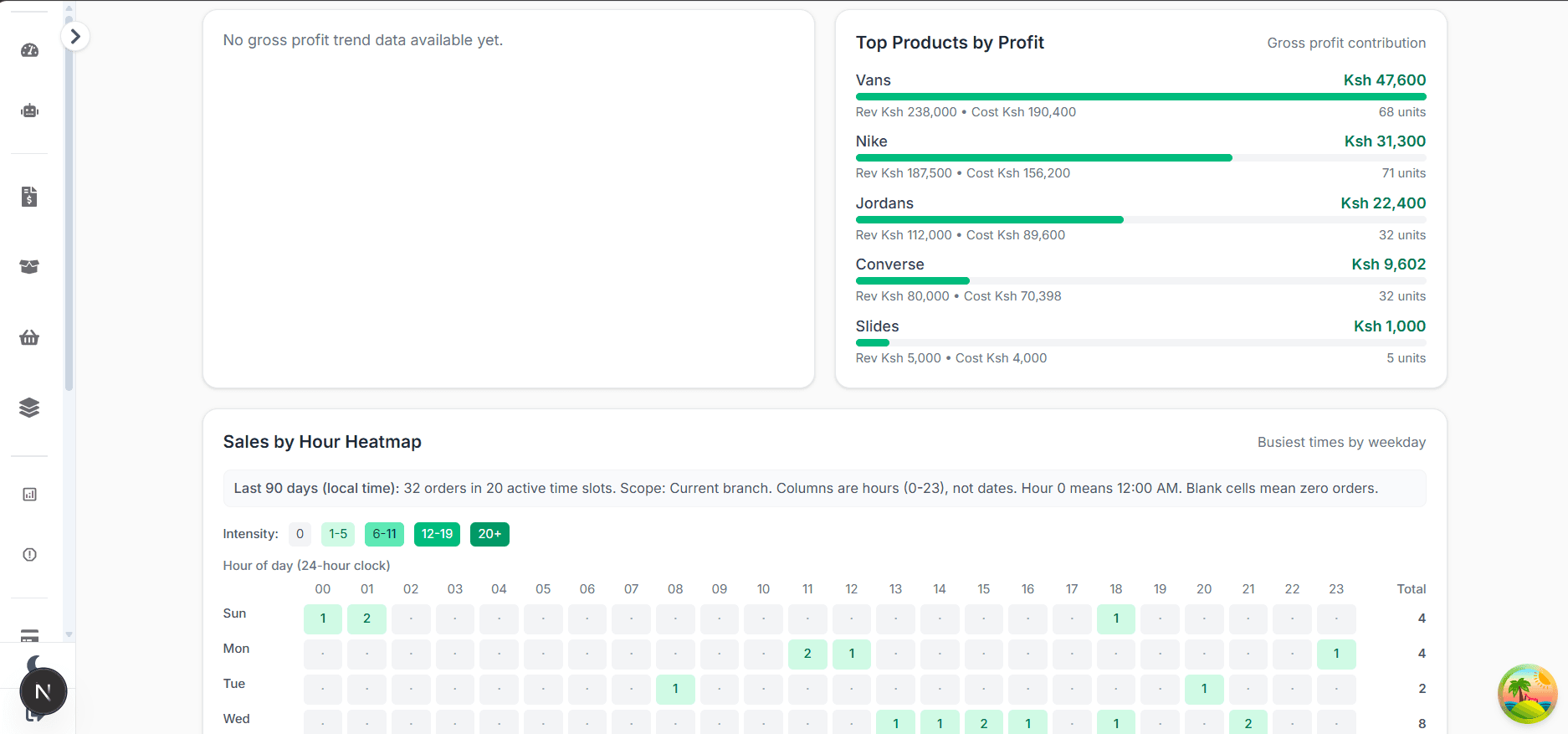
Task: Click the 'Vans' product name
Action: click(x=874, y=80)
